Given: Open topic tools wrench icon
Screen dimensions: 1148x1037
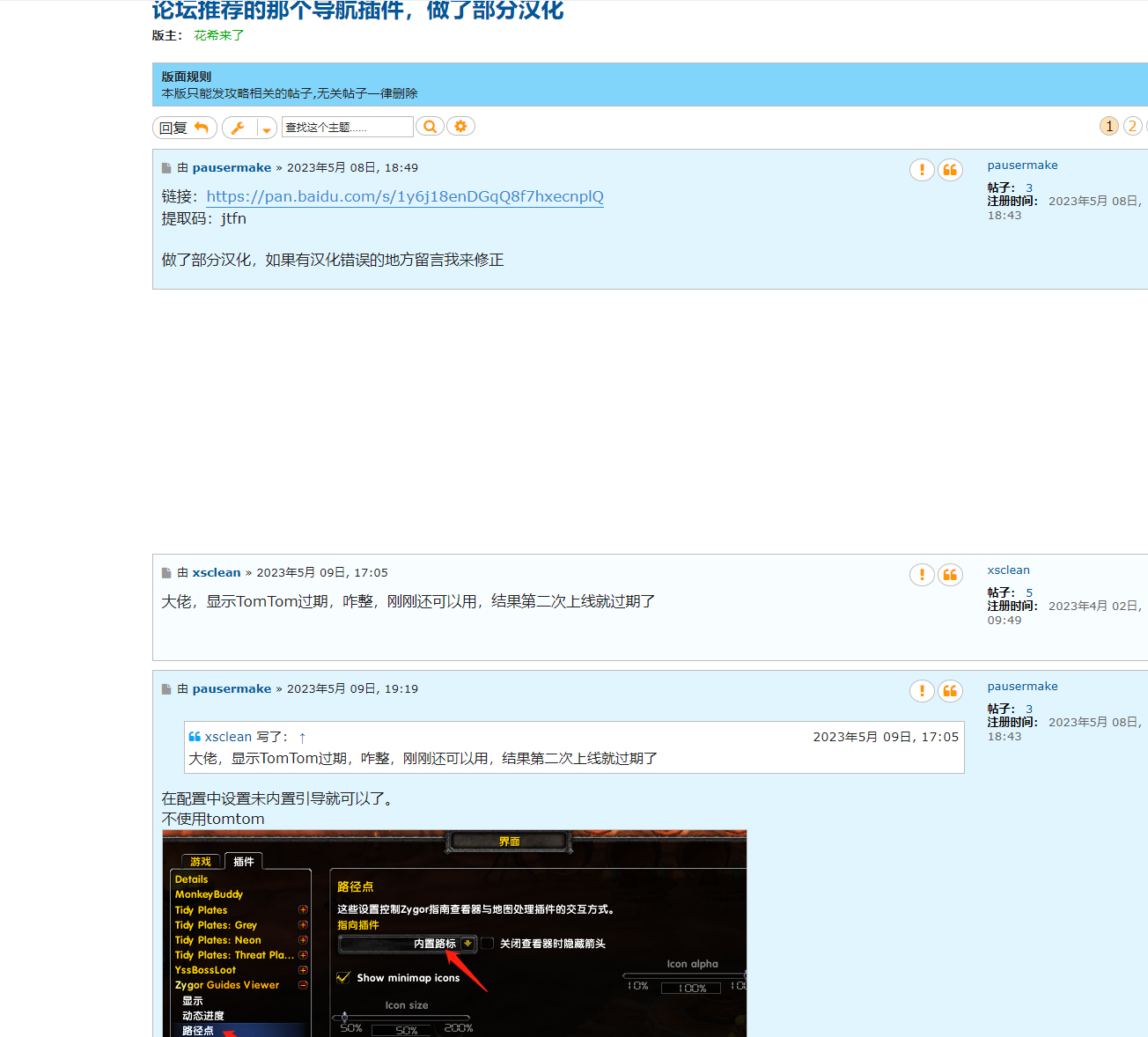Looking at the screenshot, I should click(239, 128).
